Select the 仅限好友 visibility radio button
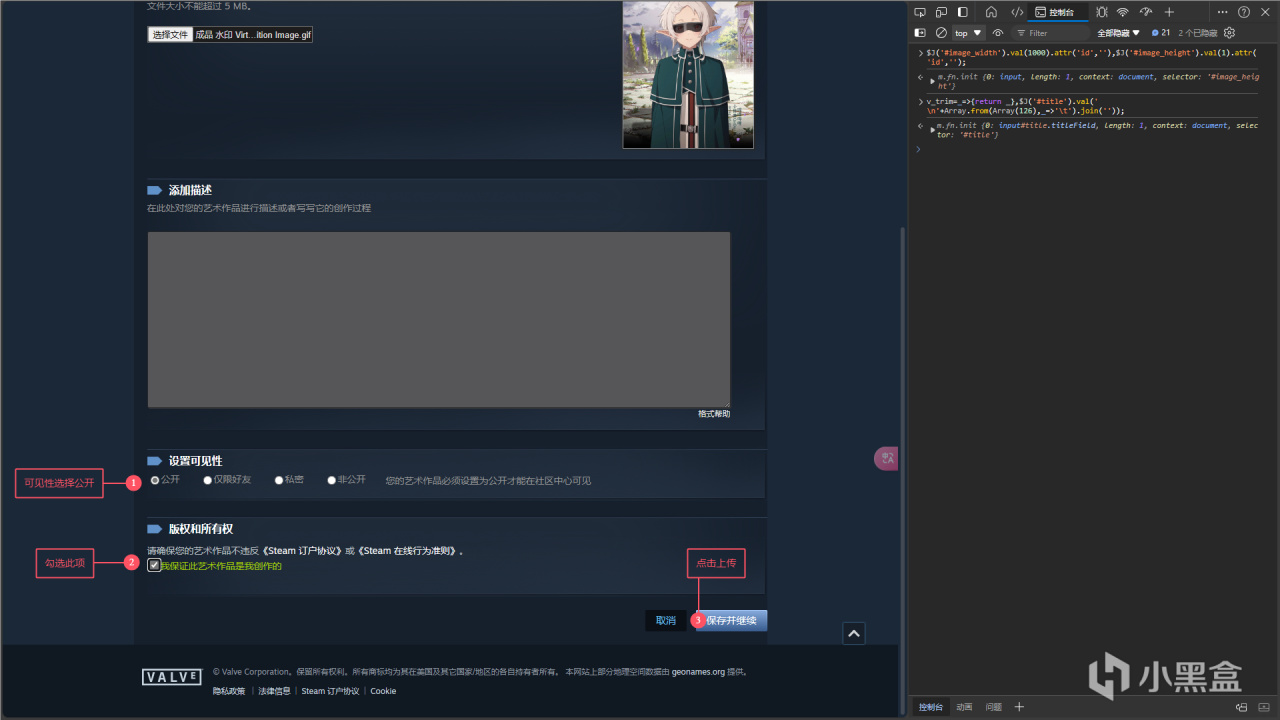This screenshot has height=720, width=1280. (208, 480)
